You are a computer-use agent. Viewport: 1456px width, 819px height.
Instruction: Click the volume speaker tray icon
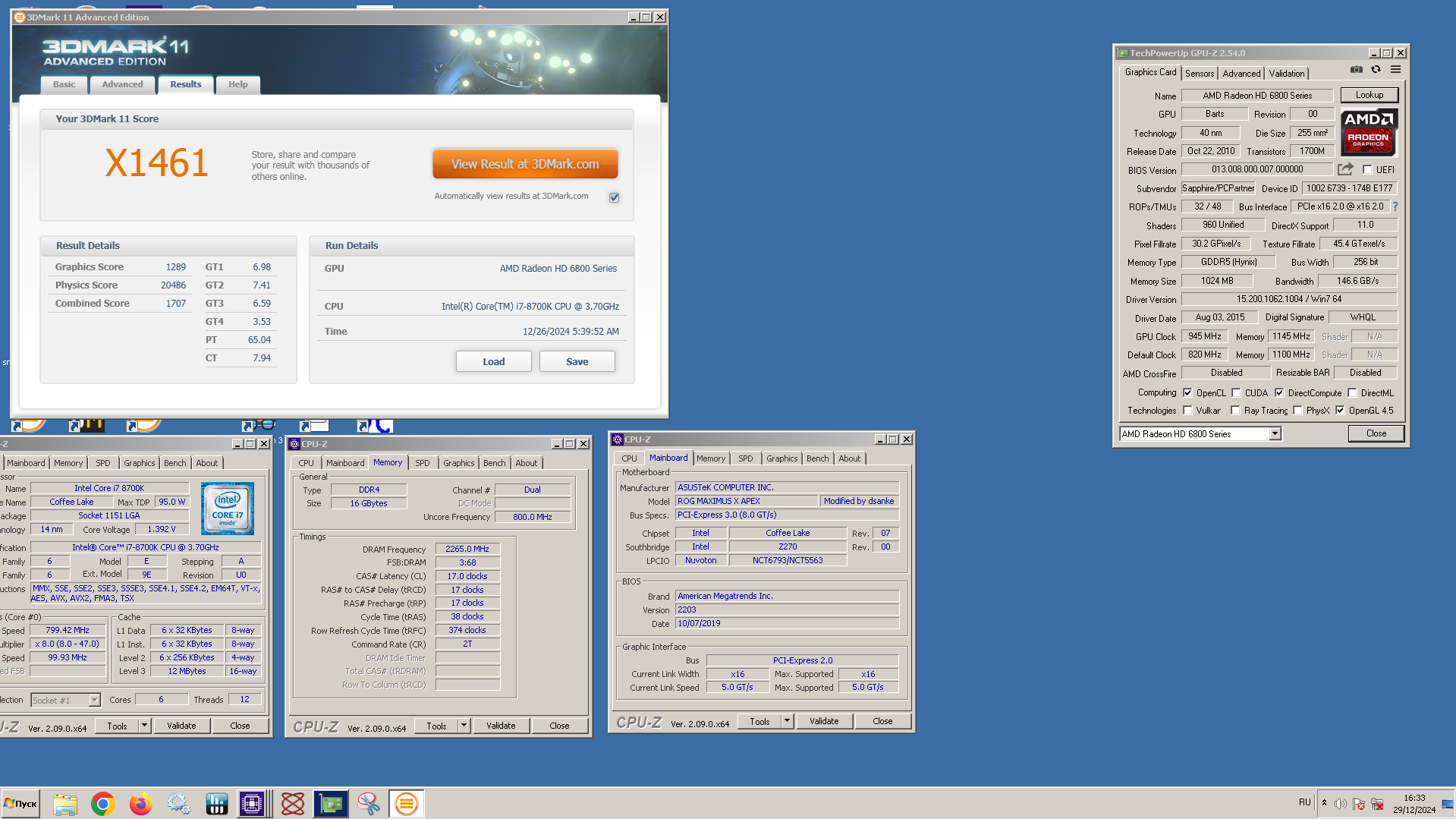coord(1340,804)
